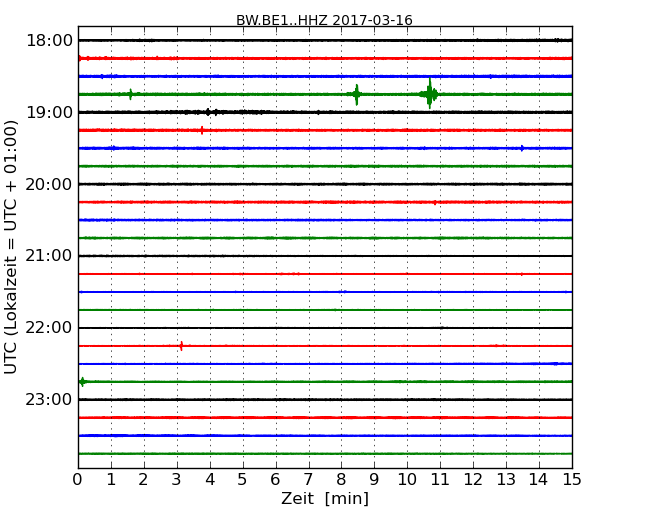Click the 18:00 time label

click(x=49, y=41)
